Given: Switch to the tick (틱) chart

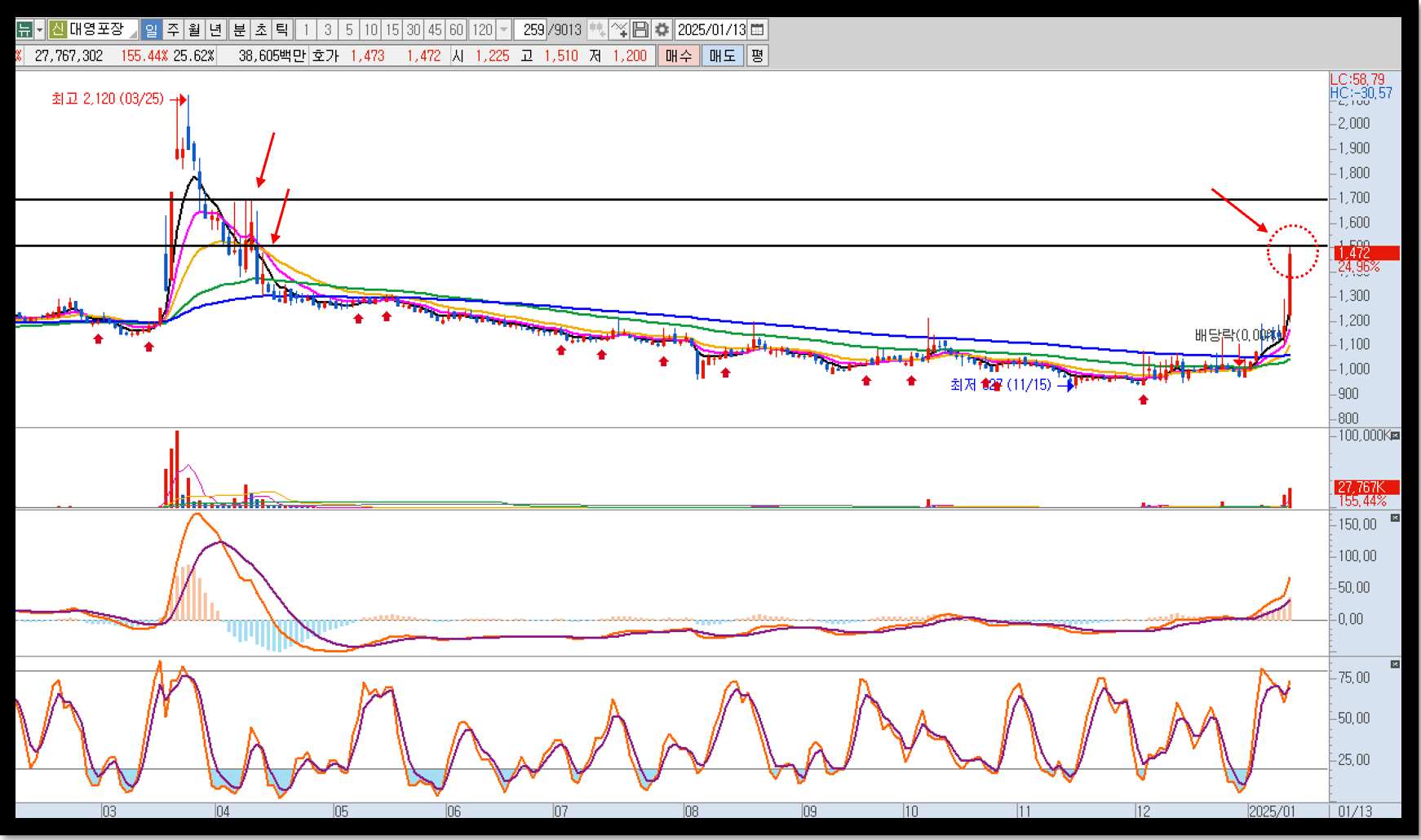Looking at the screenshot, I should [281, 30].
